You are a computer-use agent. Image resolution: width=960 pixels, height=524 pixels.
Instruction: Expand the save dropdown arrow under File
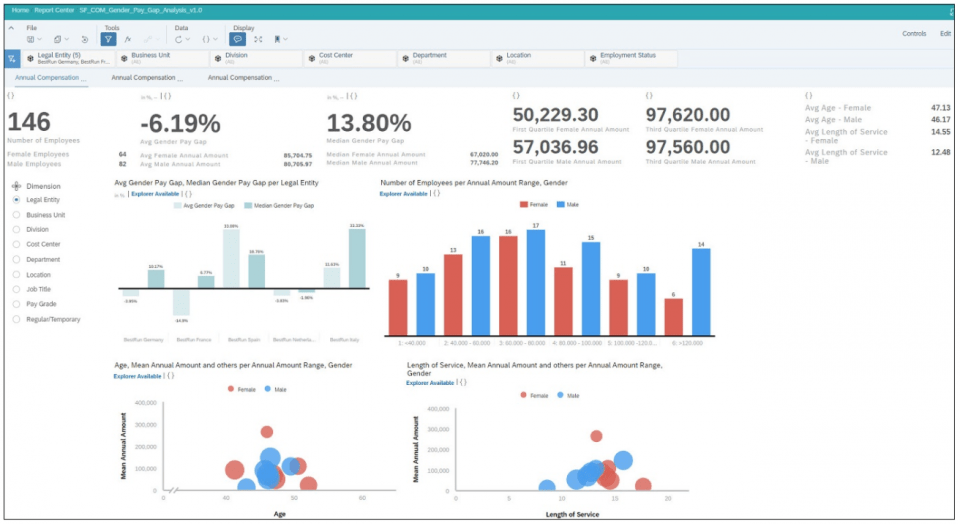(x=40, y=39)
